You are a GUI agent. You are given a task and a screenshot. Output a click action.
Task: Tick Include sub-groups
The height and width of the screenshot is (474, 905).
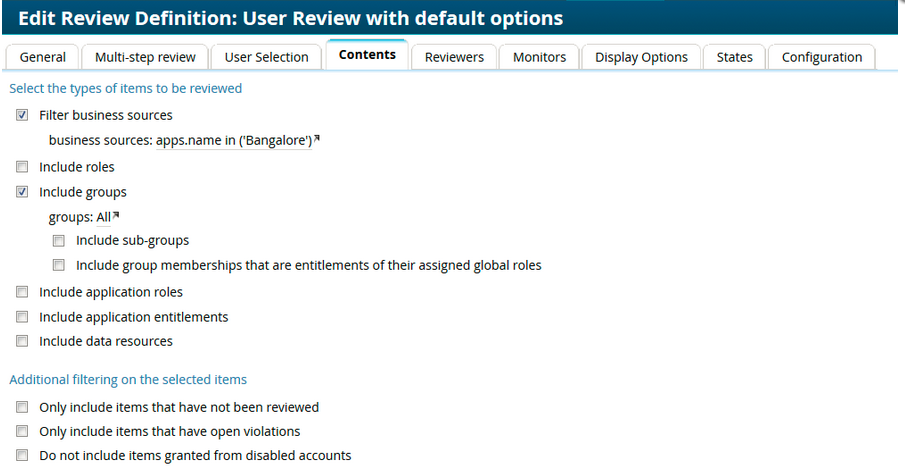pos(59,241)
